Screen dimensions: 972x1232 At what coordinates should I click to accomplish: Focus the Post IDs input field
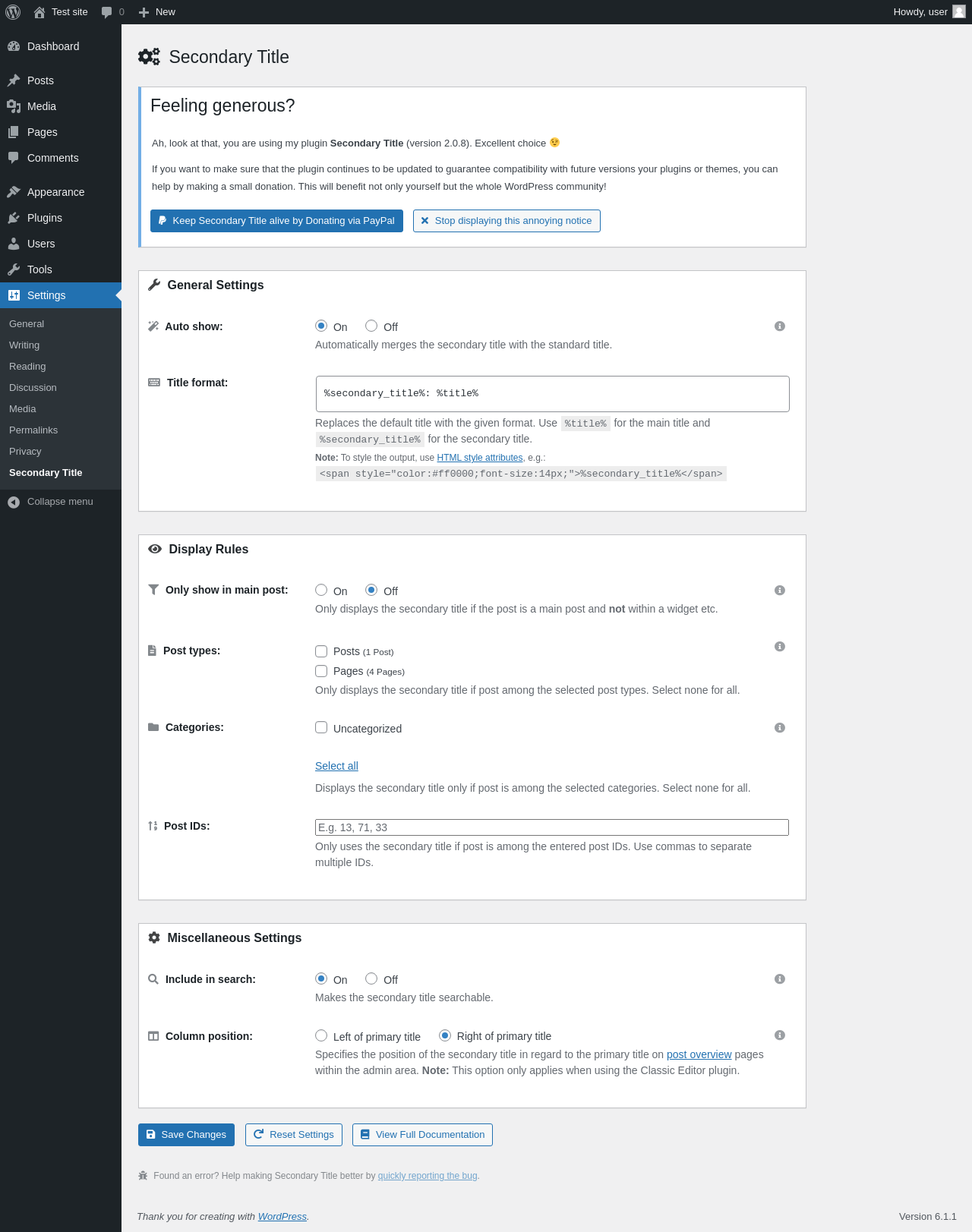[x=552, y=827]
